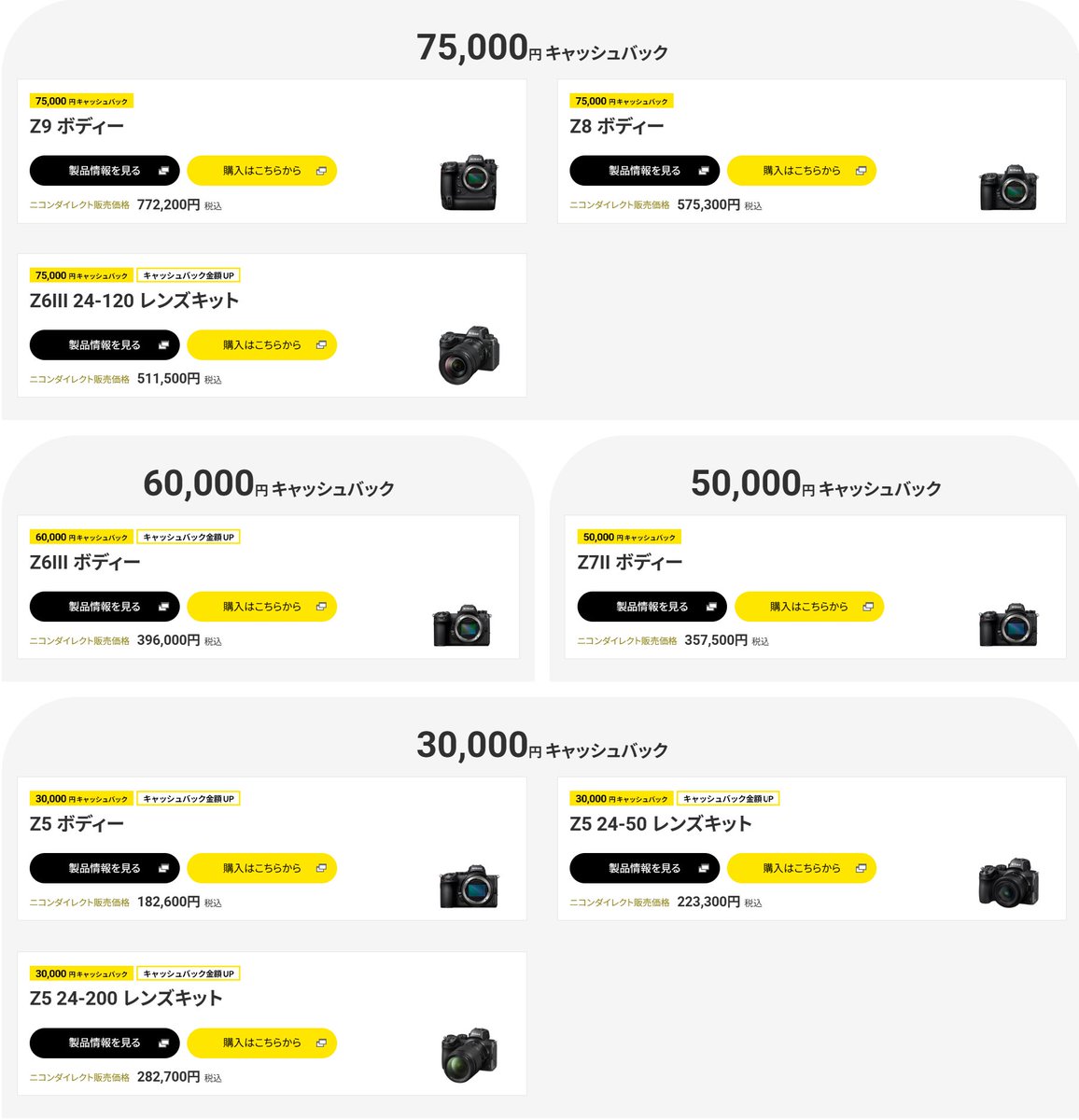Image resolution: width=1079 pixels, height=1120 pixels.
Task: Click external-link icon on Z5 24-50 product info button
Action: 704,868
